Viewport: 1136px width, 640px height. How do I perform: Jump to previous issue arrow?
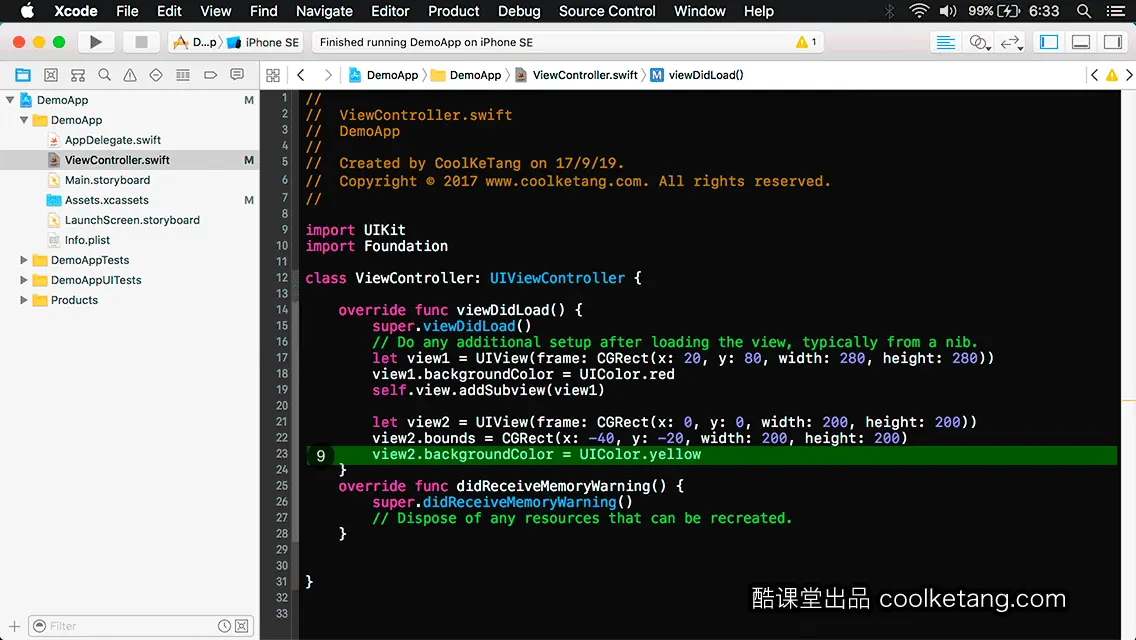tap(1095, 75)
